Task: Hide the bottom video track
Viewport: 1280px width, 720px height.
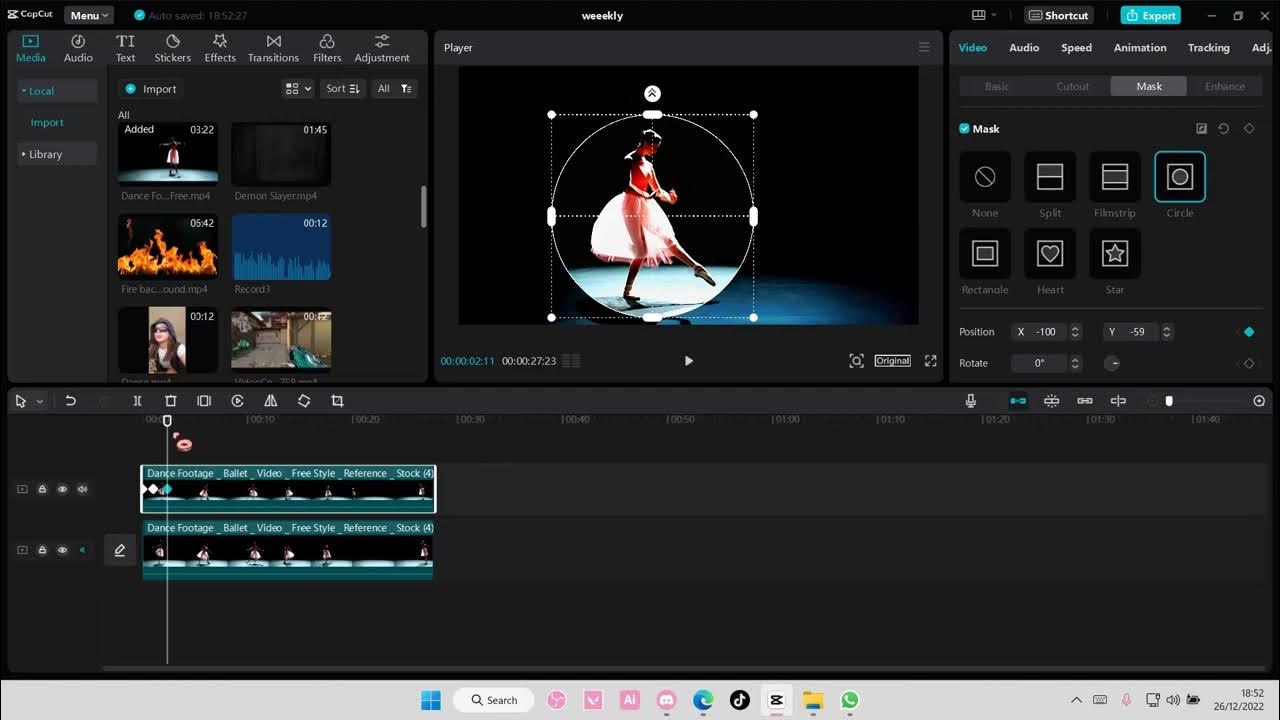Action: (62, 550)
